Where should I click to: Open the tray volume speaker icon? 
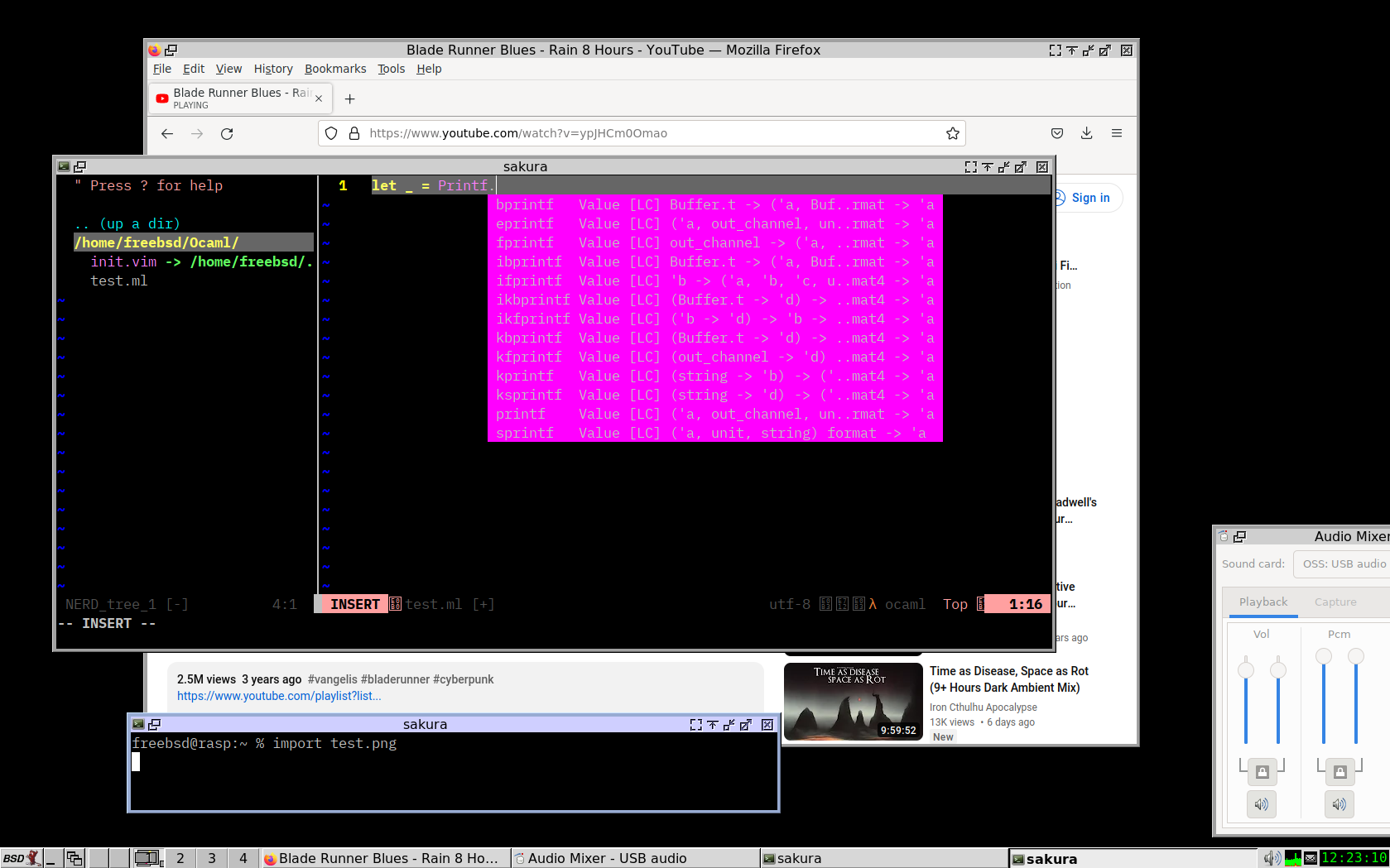[1272, 858]
